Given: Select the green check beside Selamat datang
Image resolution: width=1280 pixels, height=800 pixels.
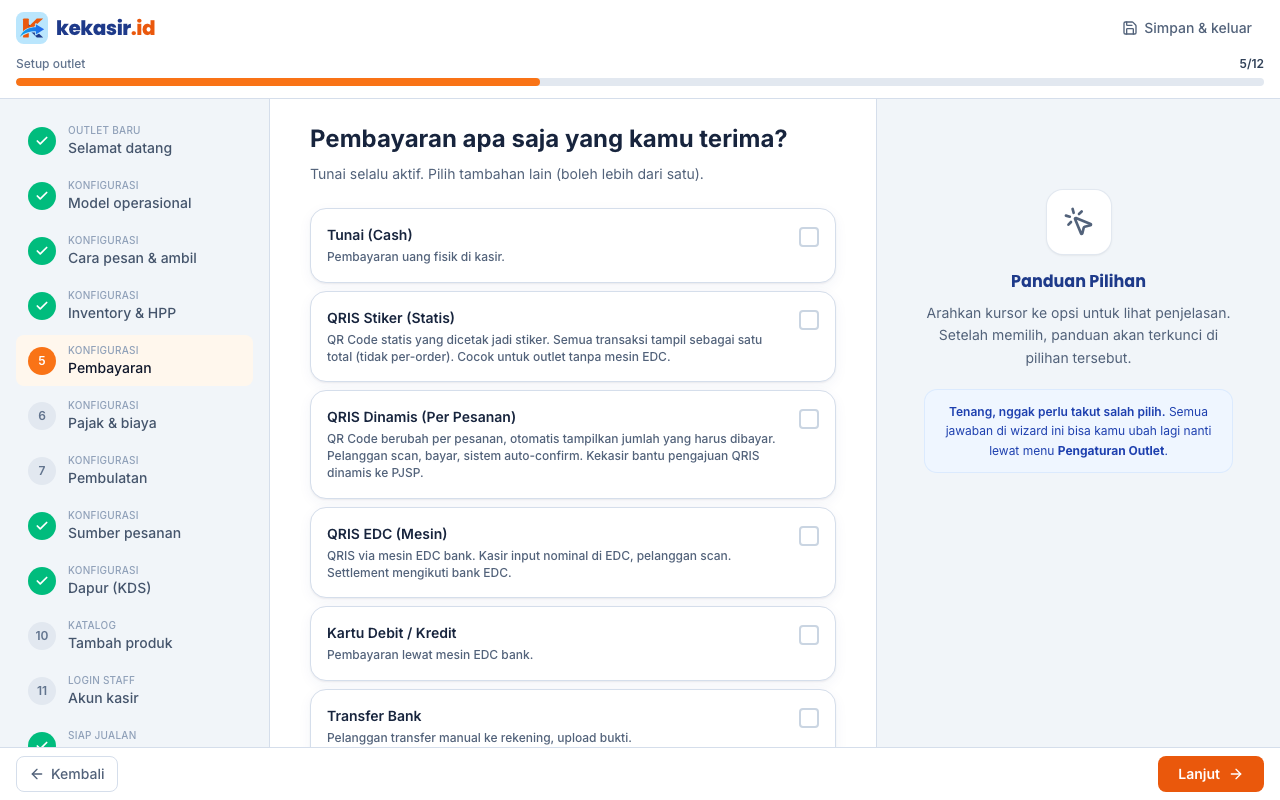Looking at the screenshot, I should pyautogui.click(x=42, y=141).
